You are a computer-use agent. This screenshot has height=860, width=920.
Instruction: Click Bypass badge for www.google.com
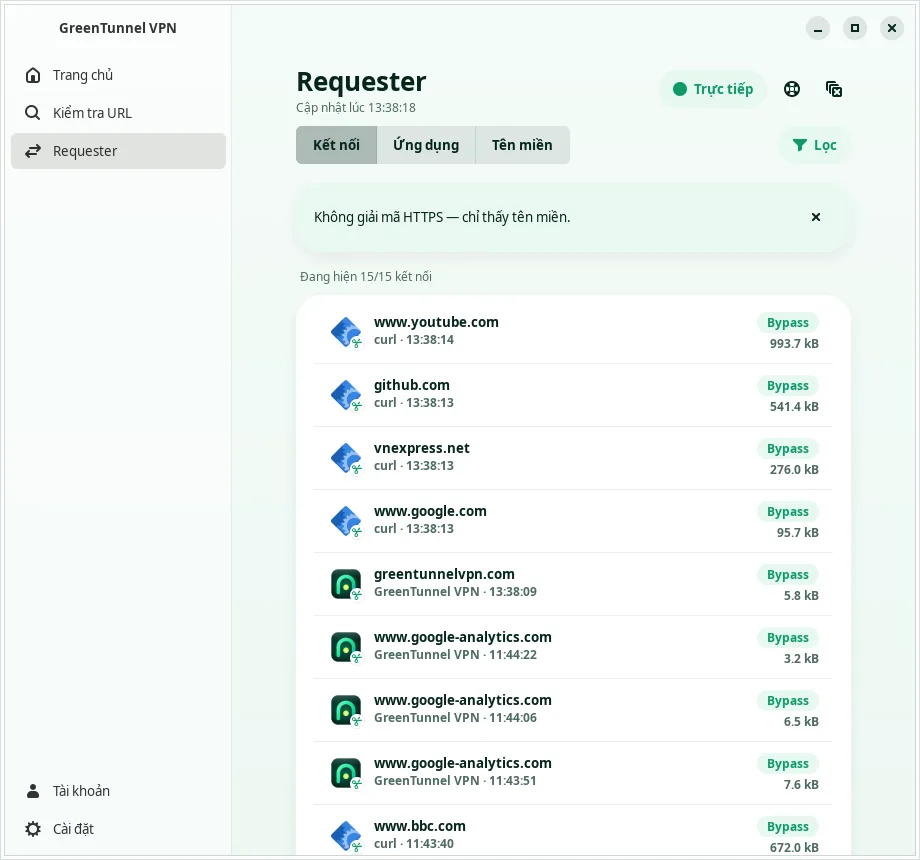tap(787, 512)
